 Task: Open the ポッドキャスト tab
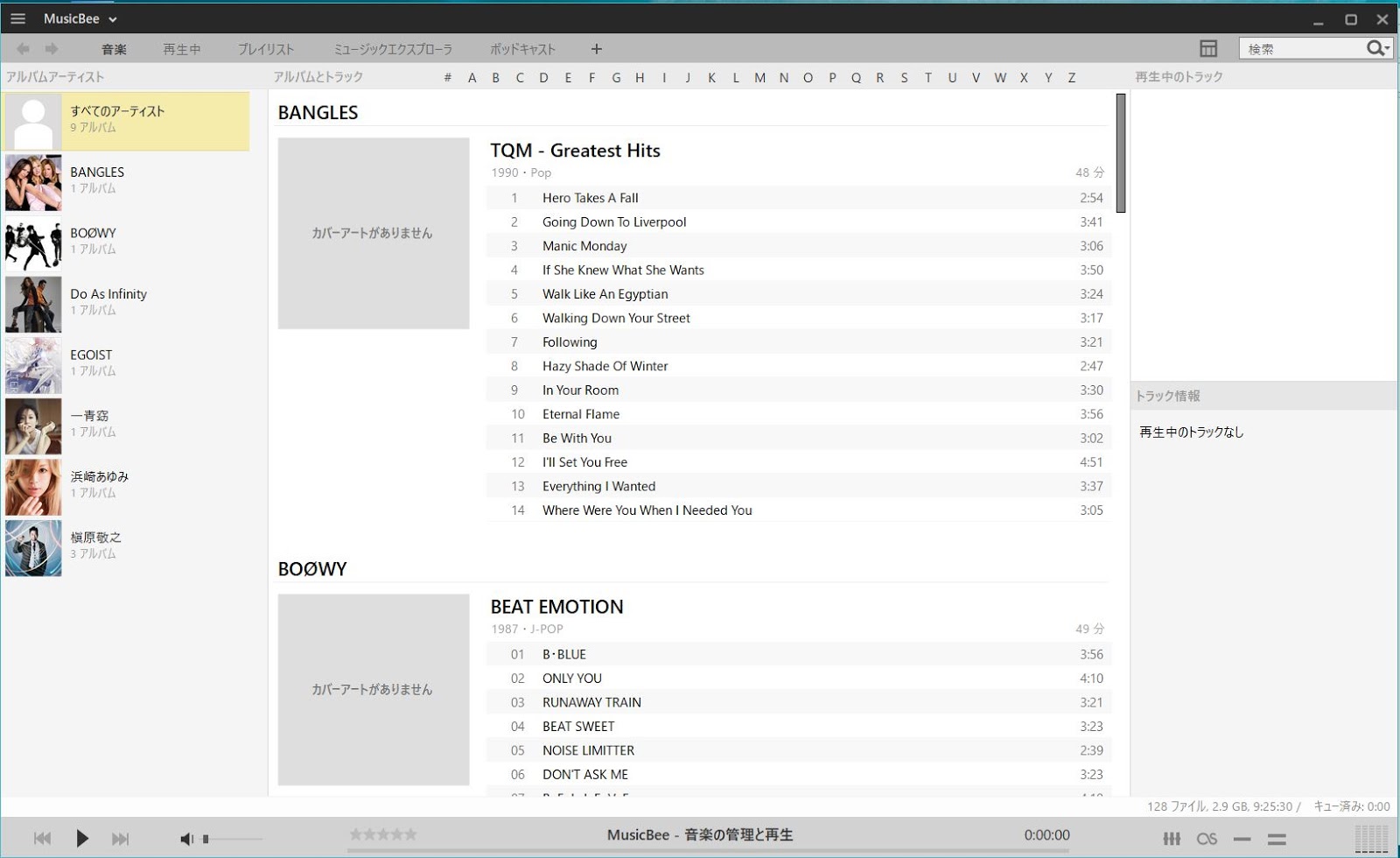[522, 49]
